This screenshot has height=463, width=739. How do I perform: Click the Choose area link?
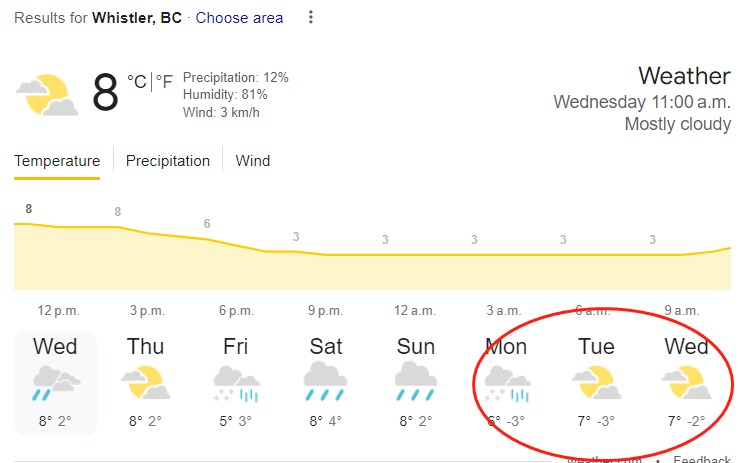click(x=239, y=18)
